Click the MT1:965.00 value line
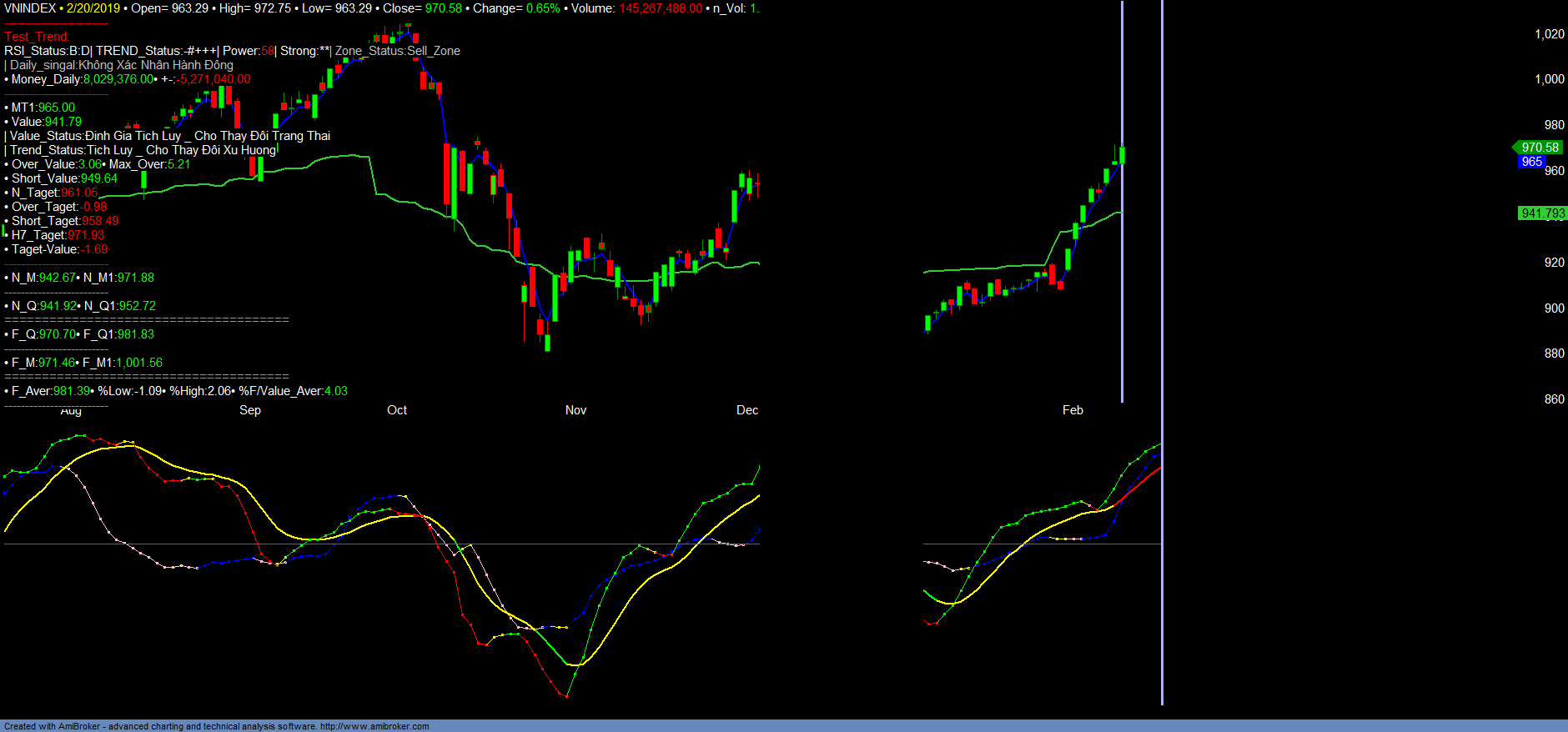This screenshot has height=732, width=1568. (40, 108)
